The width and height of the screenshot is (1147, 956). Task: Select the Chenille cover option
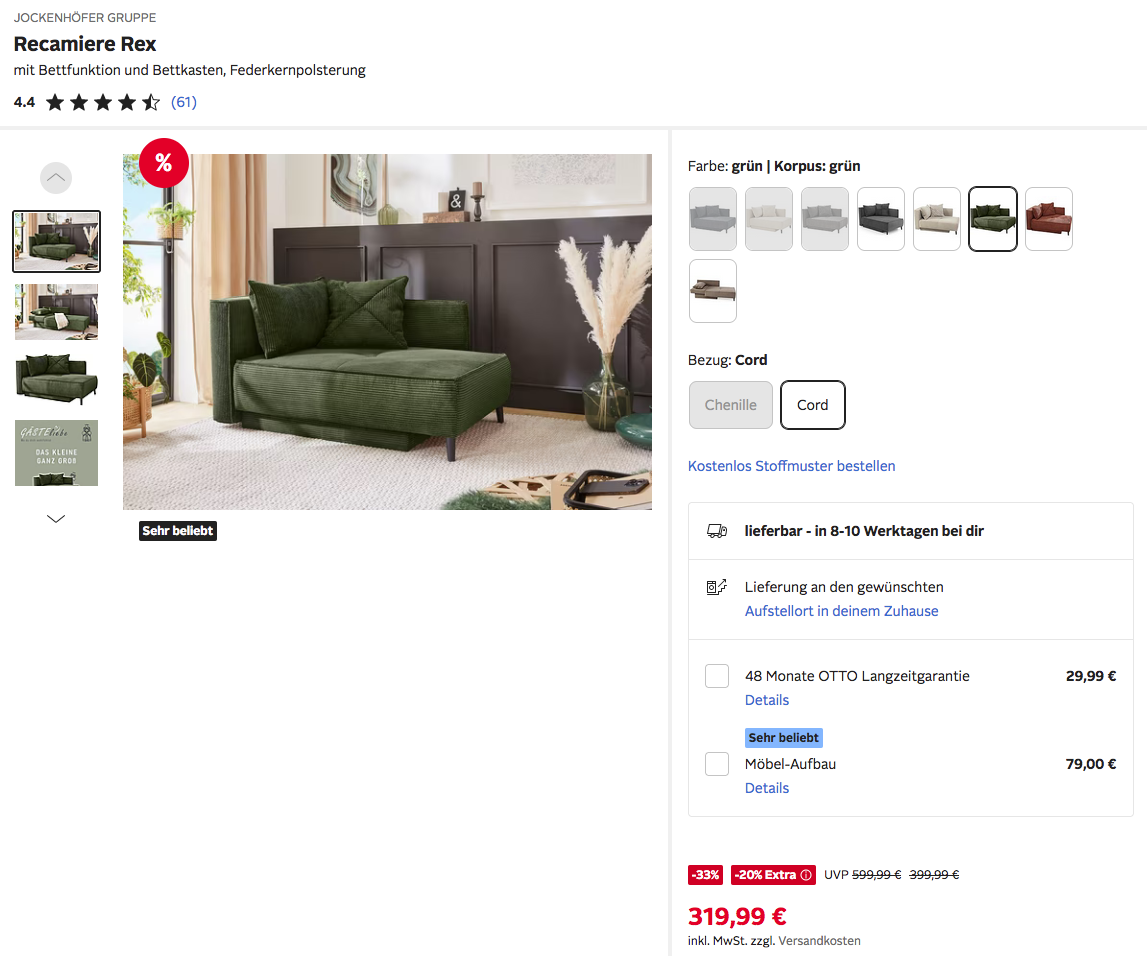[x=731, y=404]
